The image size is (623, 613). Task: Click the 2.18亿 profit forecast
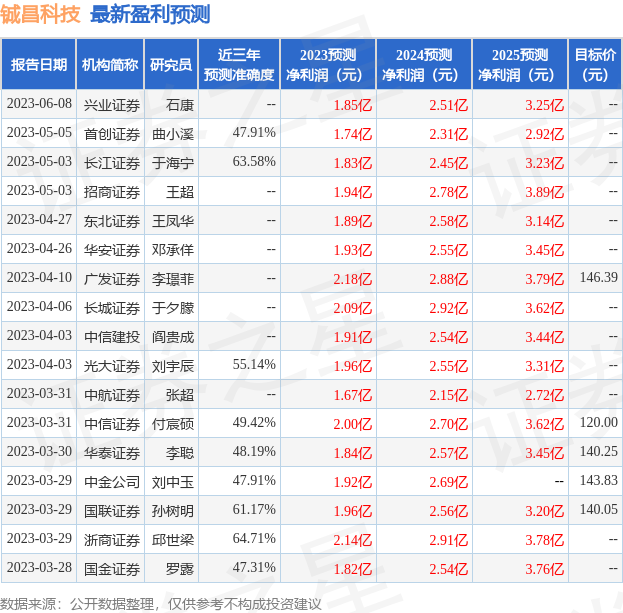click(x=353, y=279)
